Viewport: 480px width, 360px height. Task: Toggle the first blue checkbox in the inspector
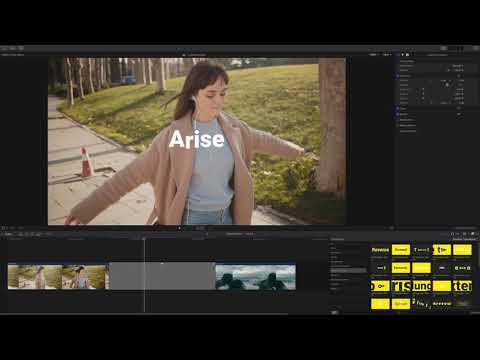[398, 76]
